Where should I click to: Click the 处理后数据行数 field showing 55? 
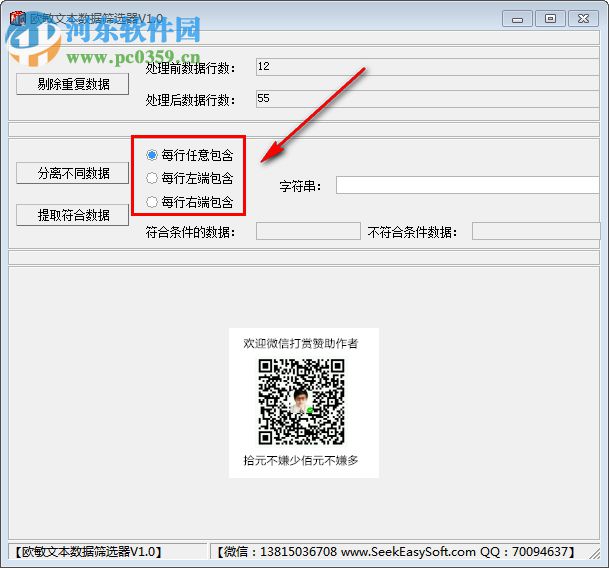point(427,99)
